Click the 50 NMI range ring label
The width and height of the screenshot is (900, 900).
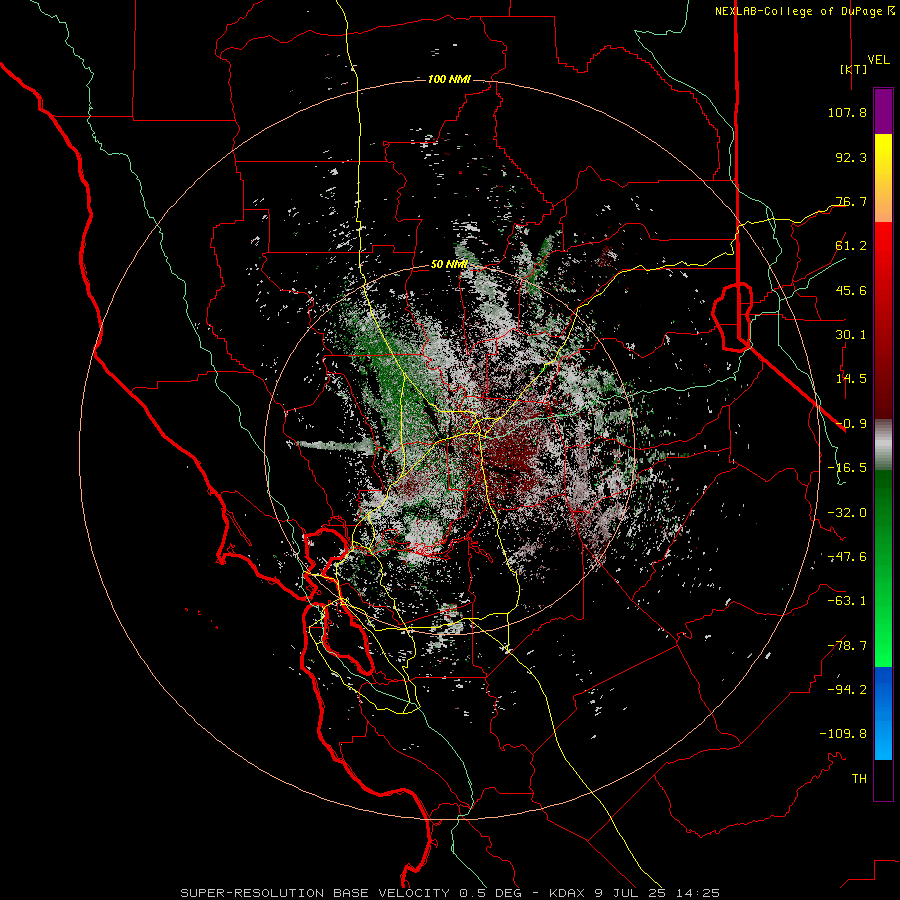coord(449,265)
